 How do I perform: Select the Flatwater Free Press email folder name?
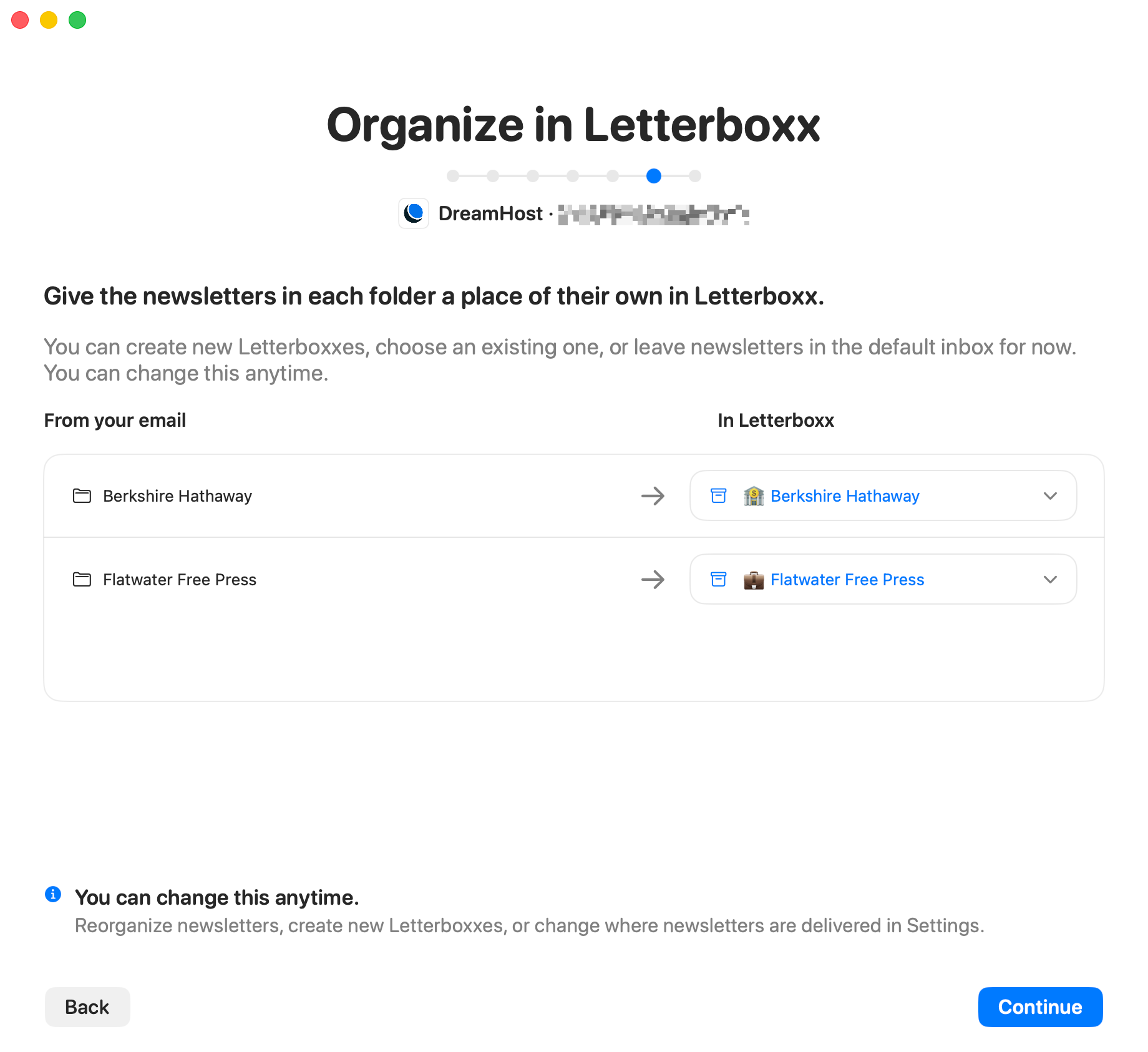coord(180,580)
